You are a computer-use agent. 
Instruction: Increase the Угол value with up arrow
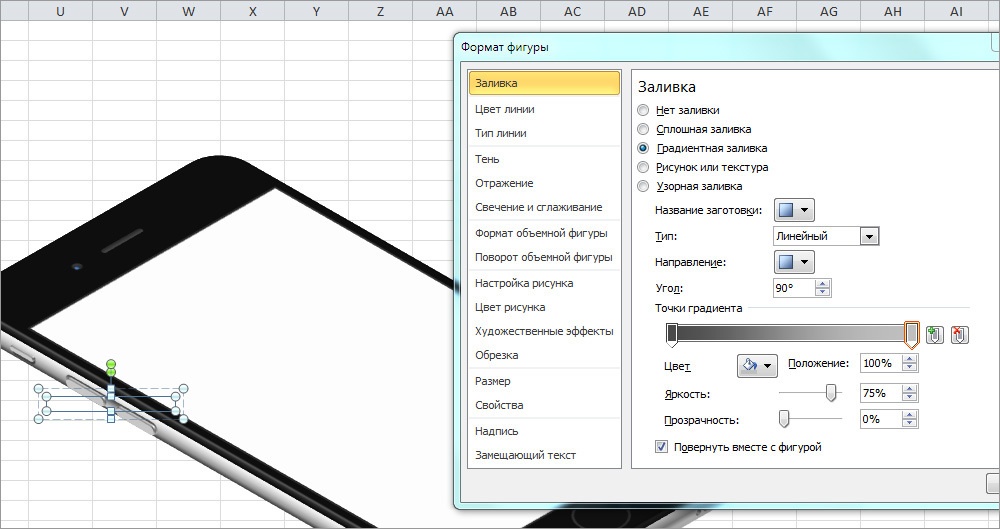pos(823,283)
